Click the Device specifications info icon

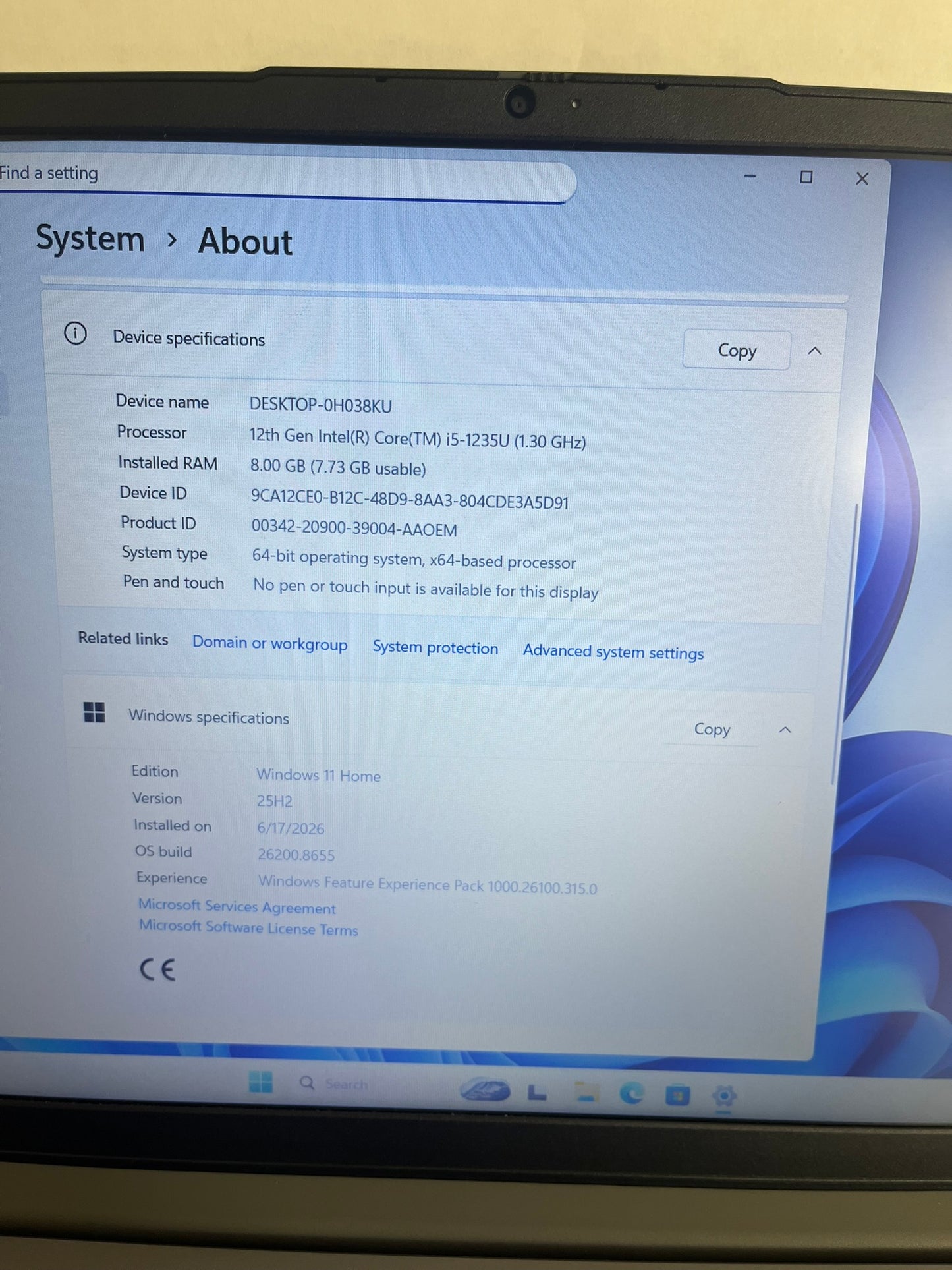pos(76,333)
